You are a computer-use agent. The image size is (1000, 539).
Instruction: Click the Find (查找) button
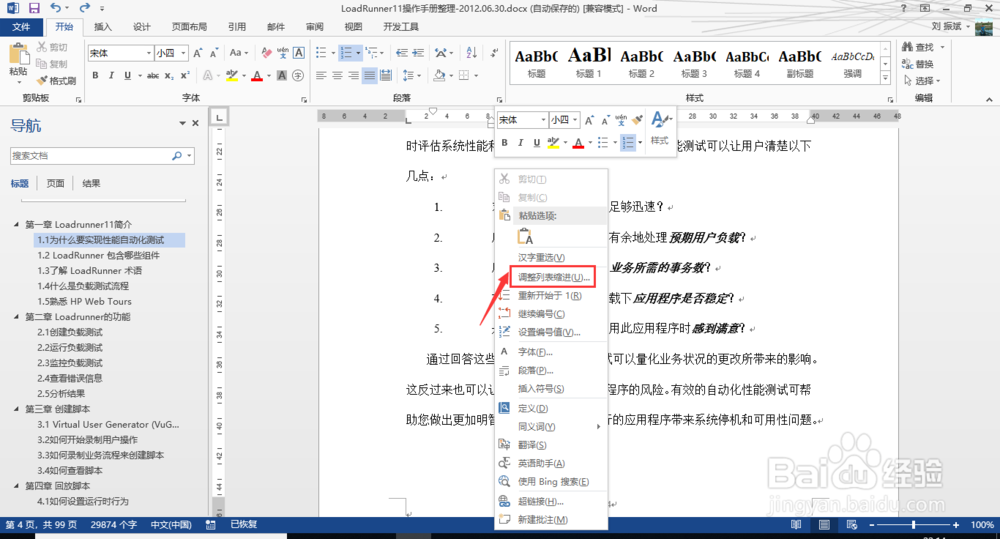coord(918,47)
